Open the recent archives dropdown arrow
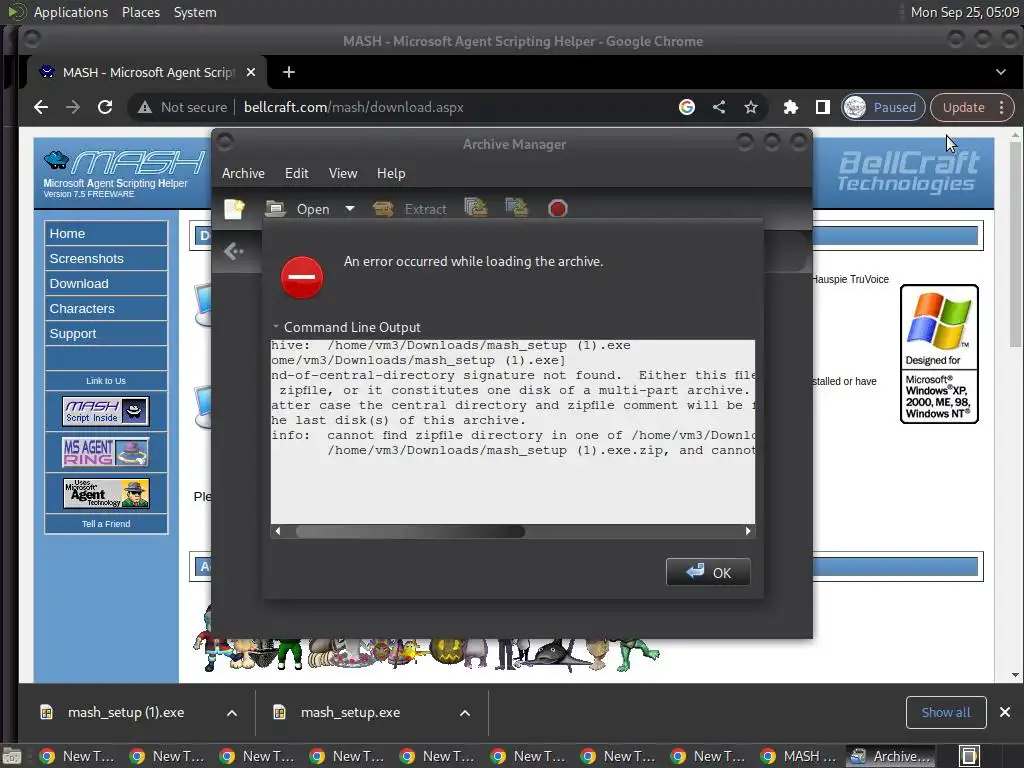This screenshot has width=1024, height=768. [x=350, y=209]
